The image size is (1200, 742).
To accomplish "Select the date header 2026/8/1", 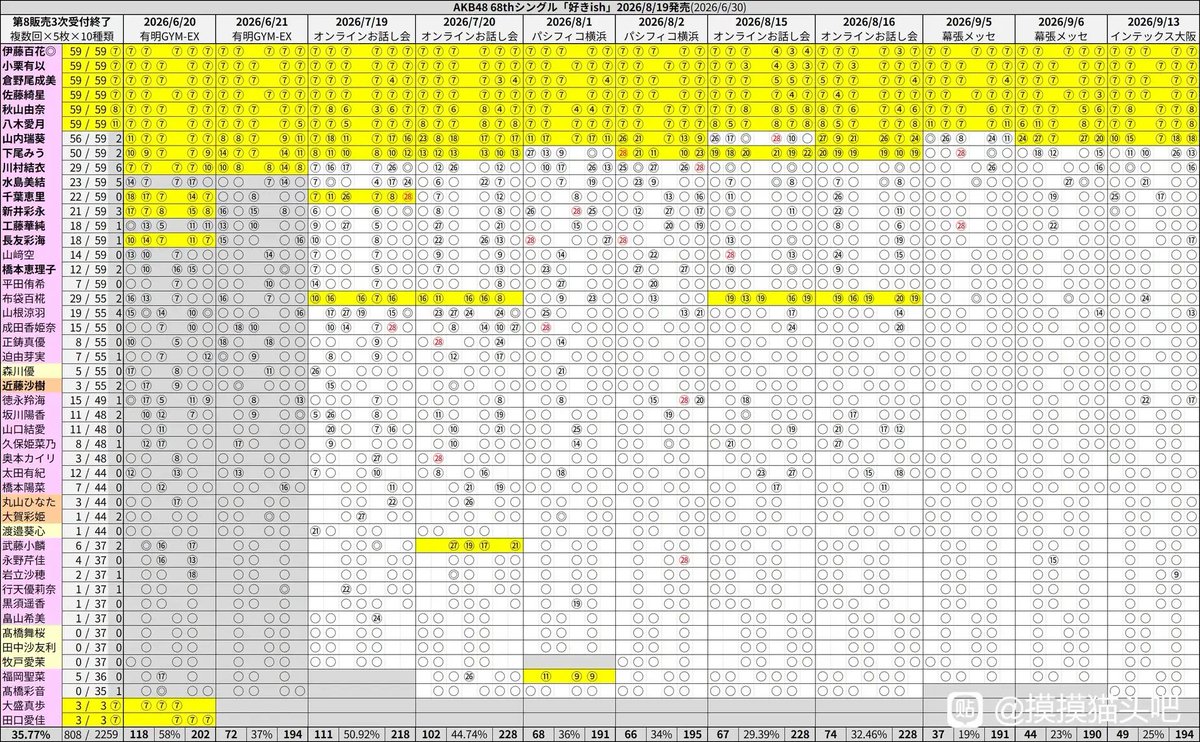I will click(567, 21).
